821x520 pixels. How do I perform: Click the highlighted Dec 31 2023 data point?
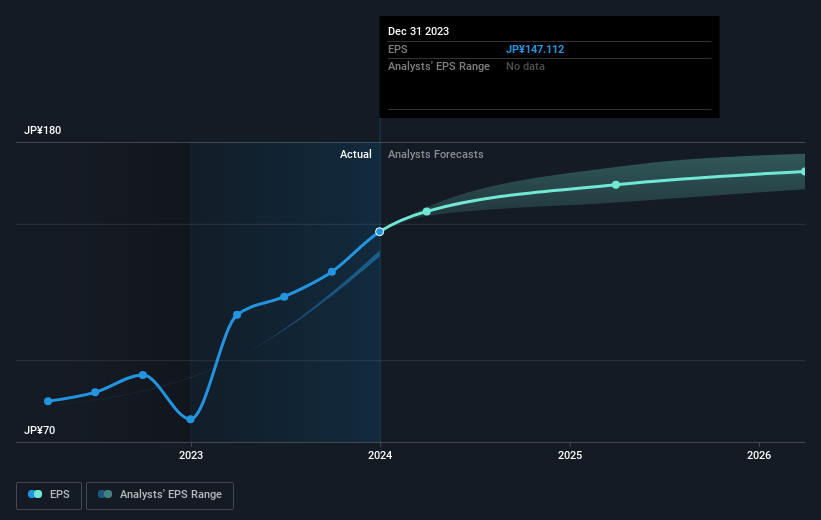point(380,231)
